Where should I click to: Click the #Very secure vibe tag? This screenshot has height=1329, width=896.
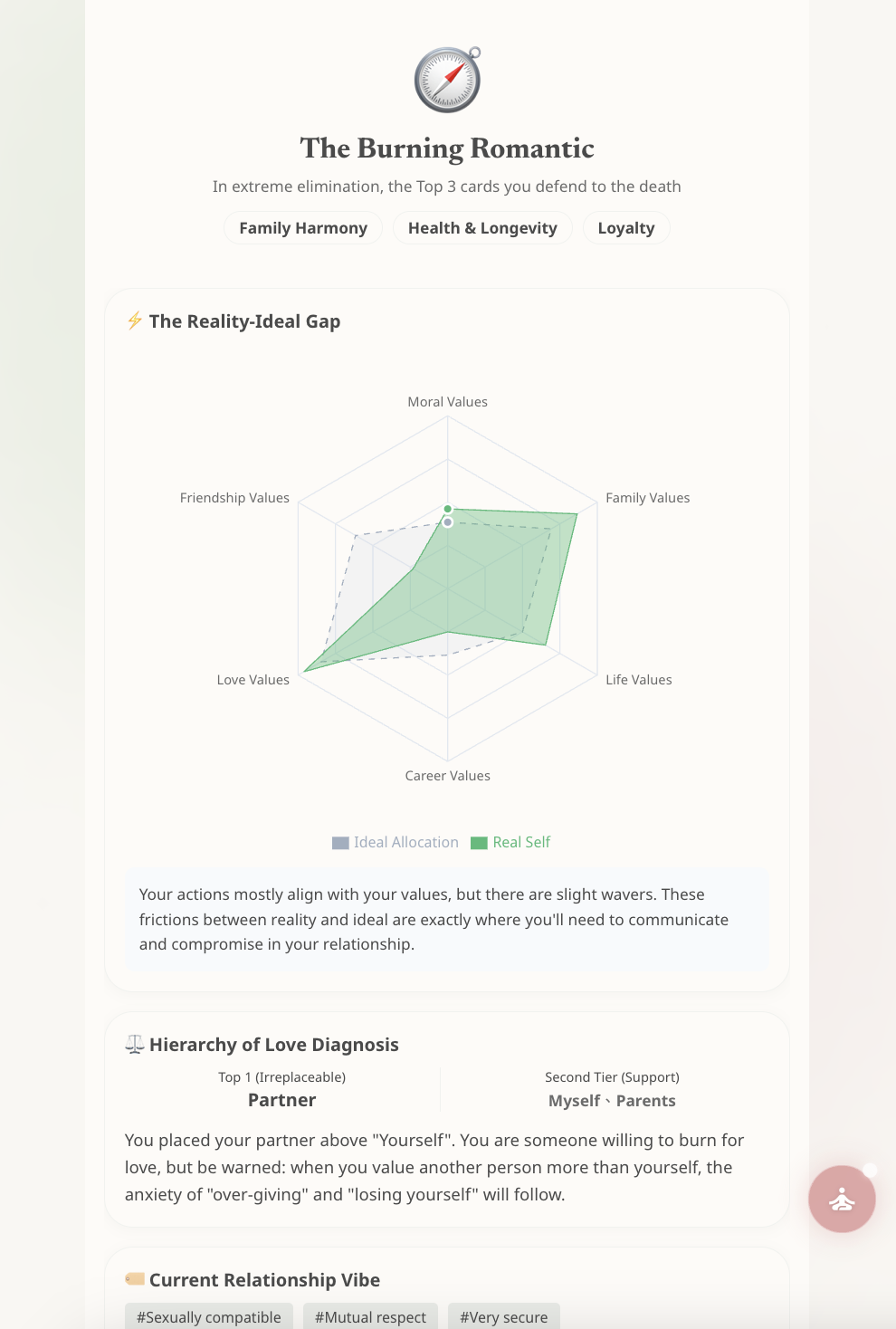click(503, 1317)
